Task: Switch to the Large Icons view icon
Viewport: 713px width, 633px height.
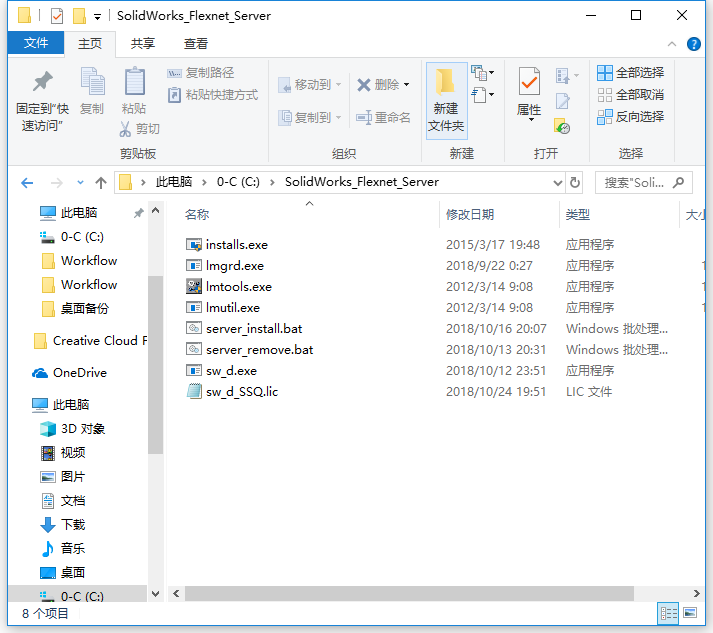Action: click(x=690, y=613)
